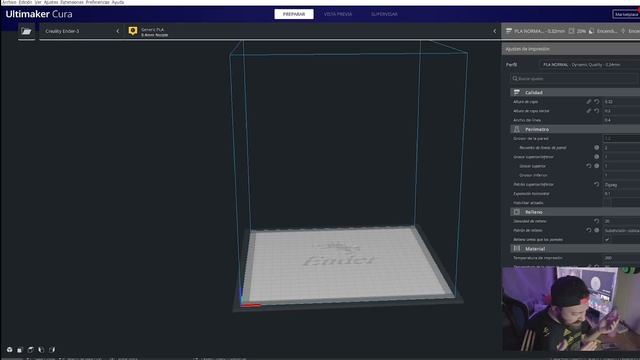Open the Edición menu
This screenshot has height=360, width=640.
(25, 2)
